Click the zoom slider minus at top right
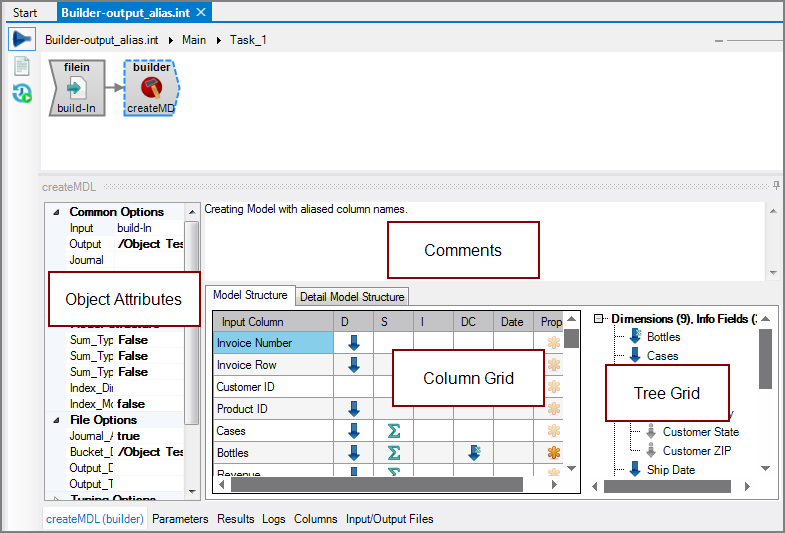This screenshot has height=533, width=785. 719,41
